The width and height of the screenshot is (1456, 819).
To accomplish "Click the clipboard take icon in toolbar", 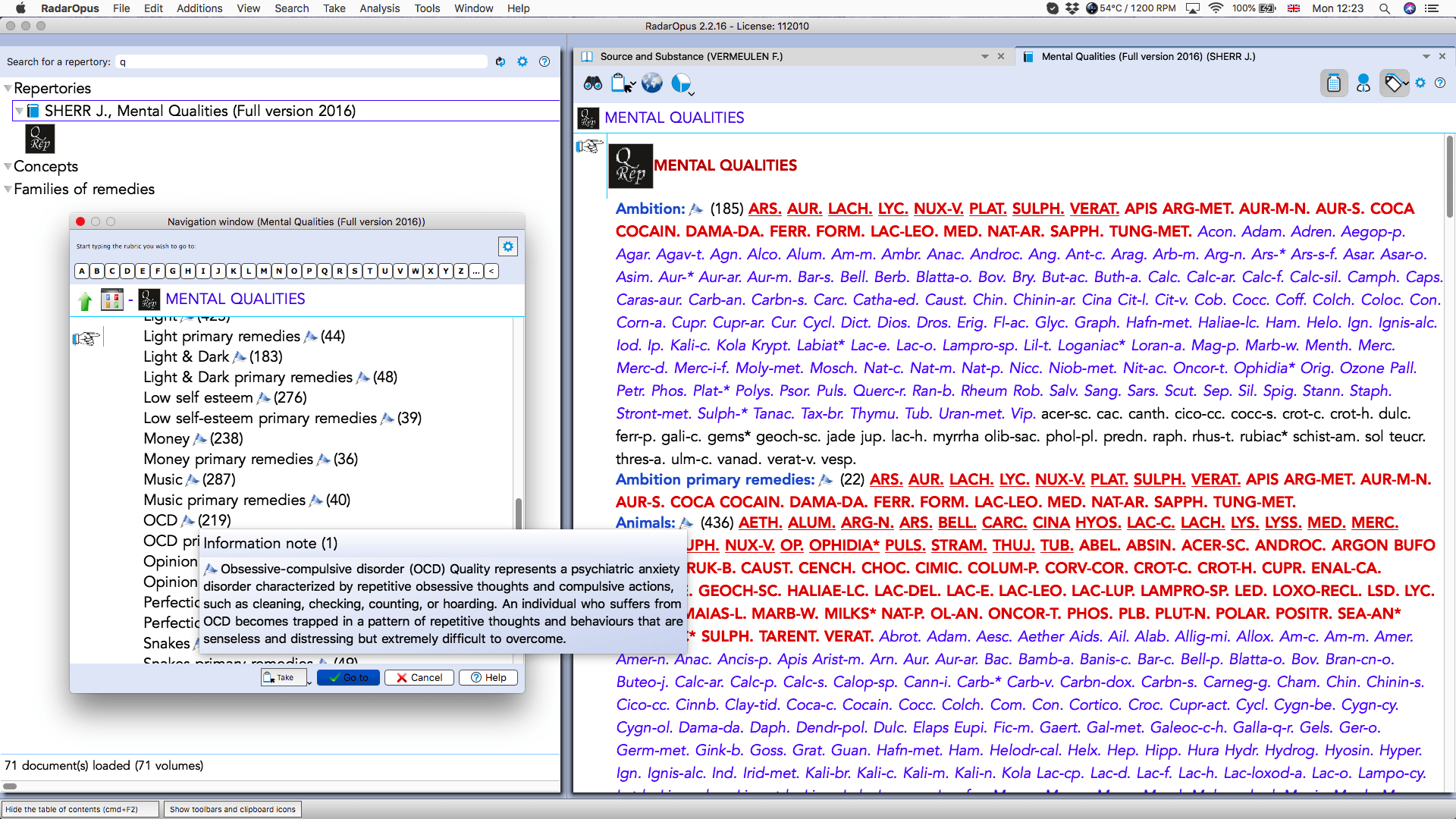I will (x=622, y=83).
